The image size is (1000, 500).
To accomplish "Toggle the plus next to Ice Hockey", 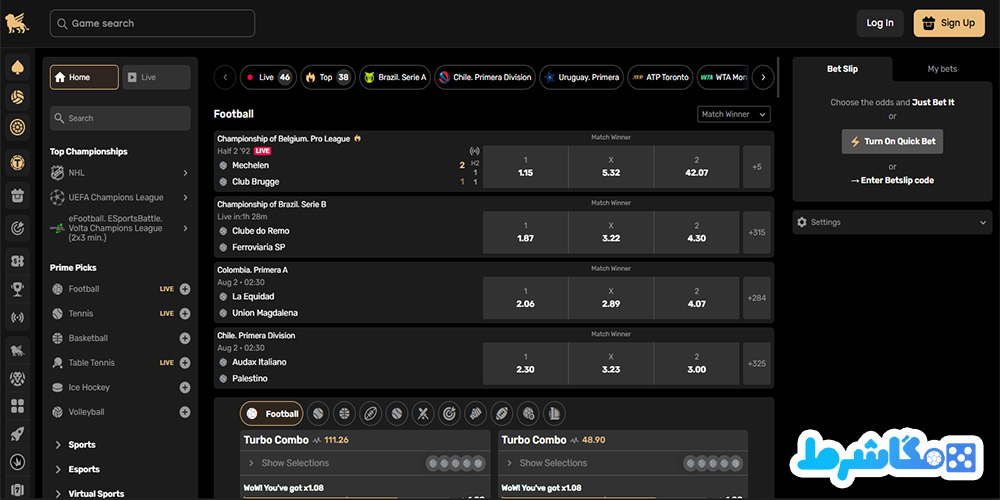I will [x=185, y=387].
